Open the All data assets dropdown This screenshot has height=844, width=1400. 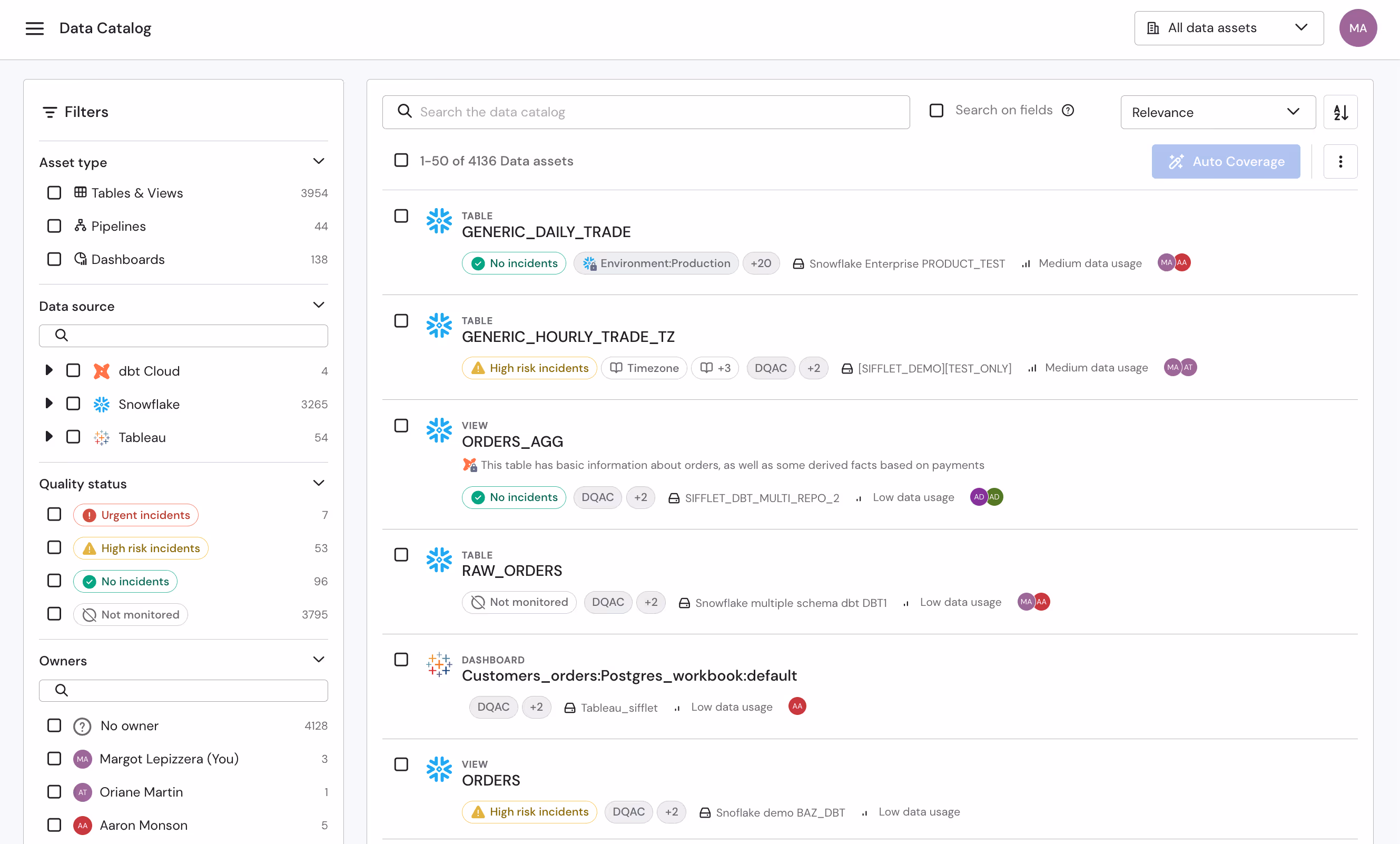[x=1228, y=28]
